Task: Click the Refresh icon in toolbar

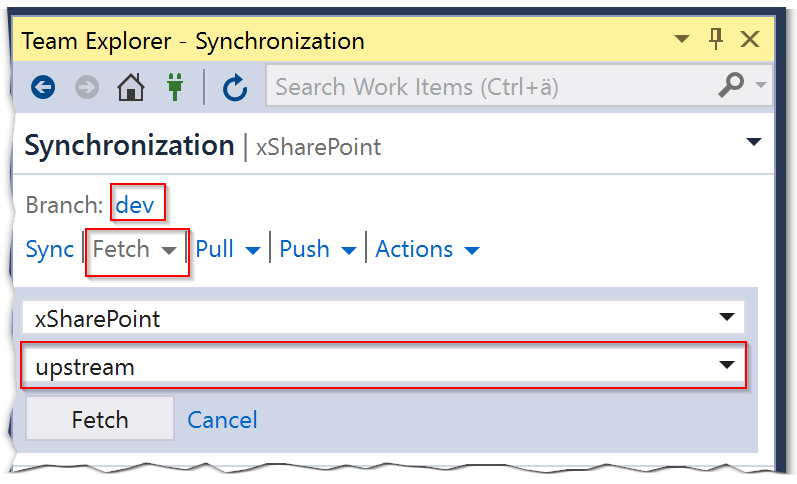Action: pos(235,88)
